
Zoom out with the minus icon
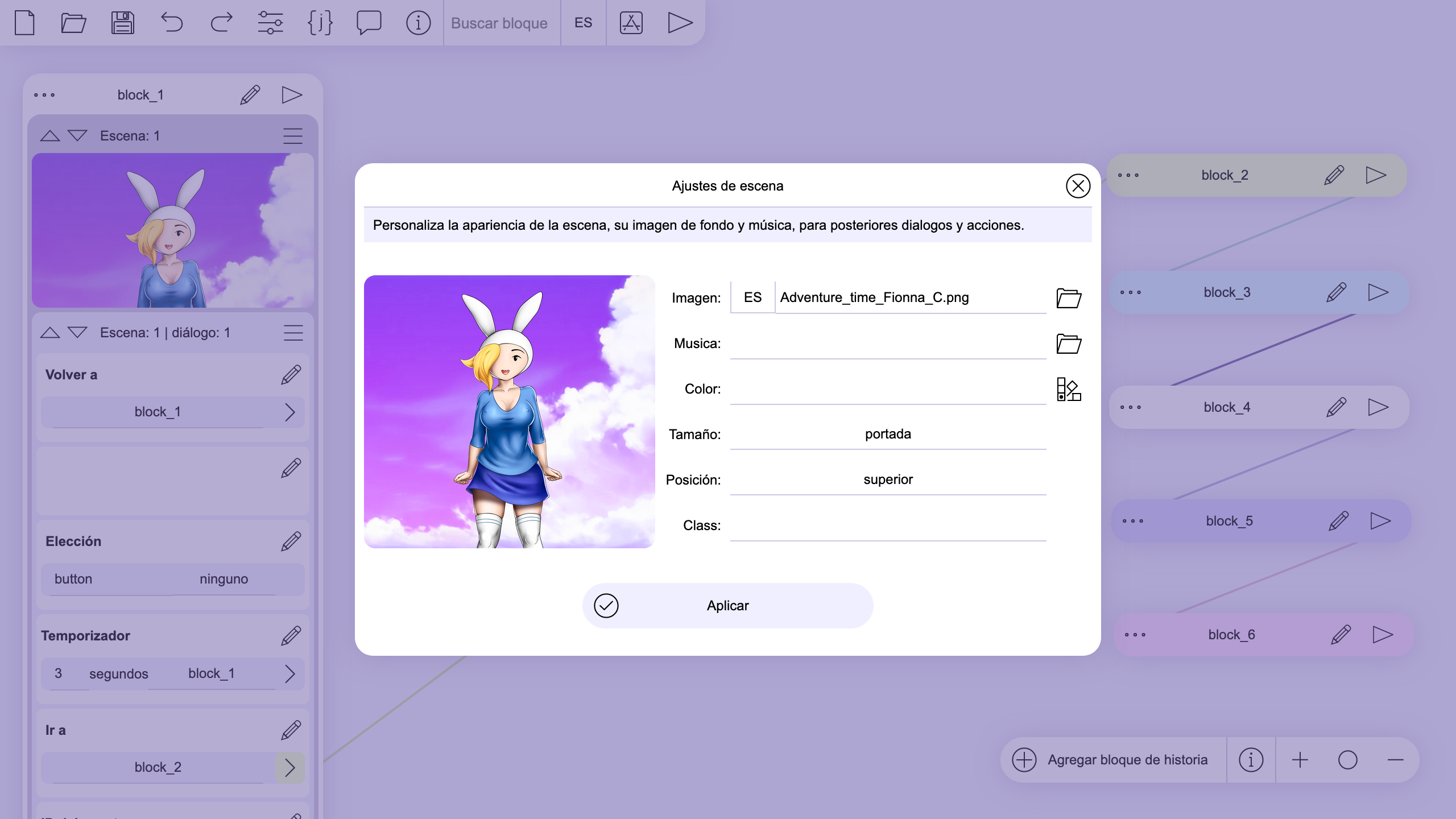tap(1395, 760)
